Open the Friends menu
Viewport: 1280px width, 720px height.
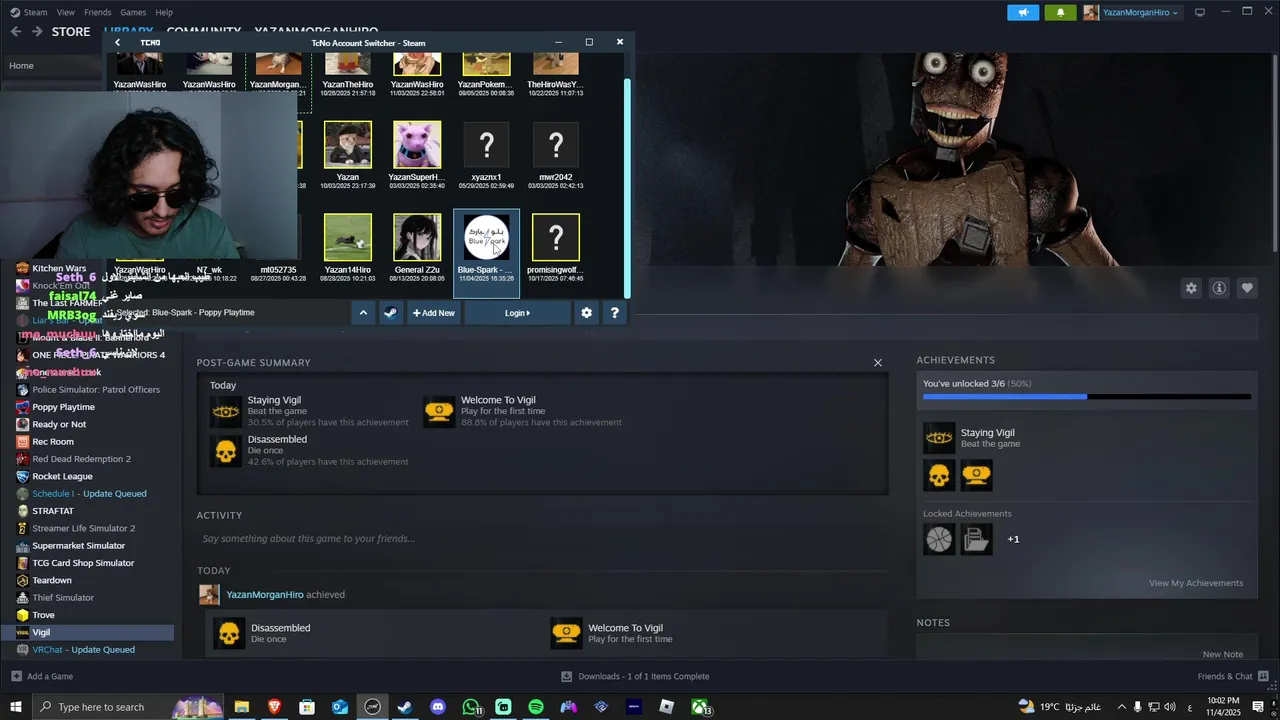tap(98, 12)
